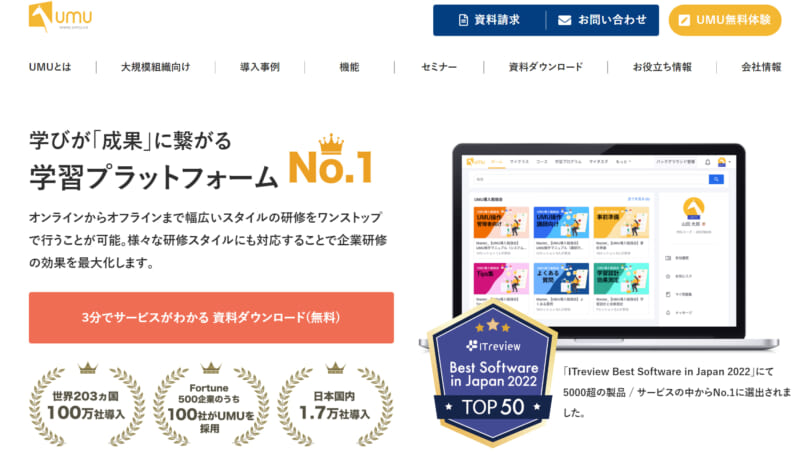The width and height of the screenshot is (800, 455).
Task: Click the Fortune 500企業 laurel badge
Action: click(210, 404)
